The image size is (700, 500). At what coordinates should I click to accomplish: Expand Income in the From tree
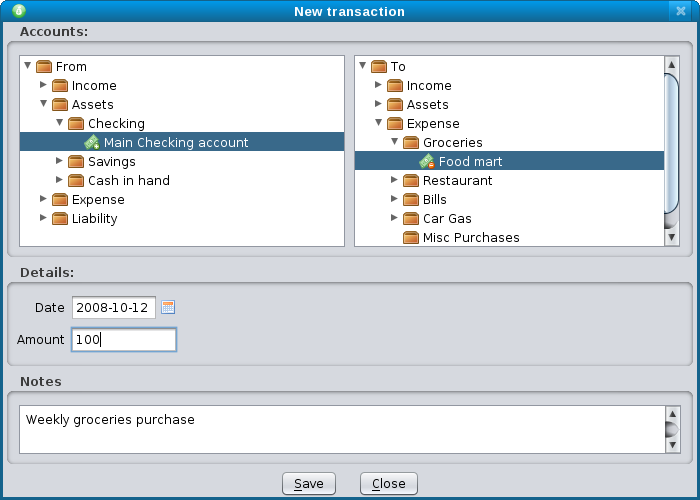tap(43, 84)
